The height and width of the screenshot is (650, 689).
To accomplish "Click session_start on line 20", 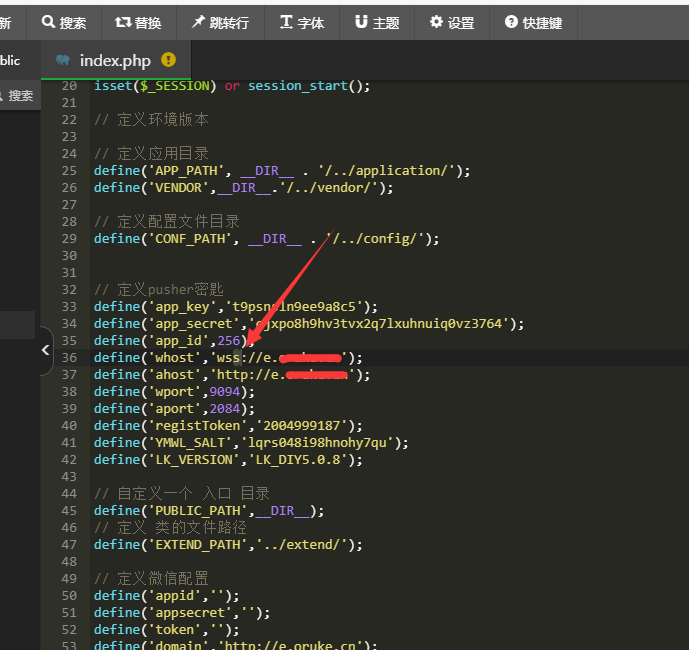I will tap(298, 86).
